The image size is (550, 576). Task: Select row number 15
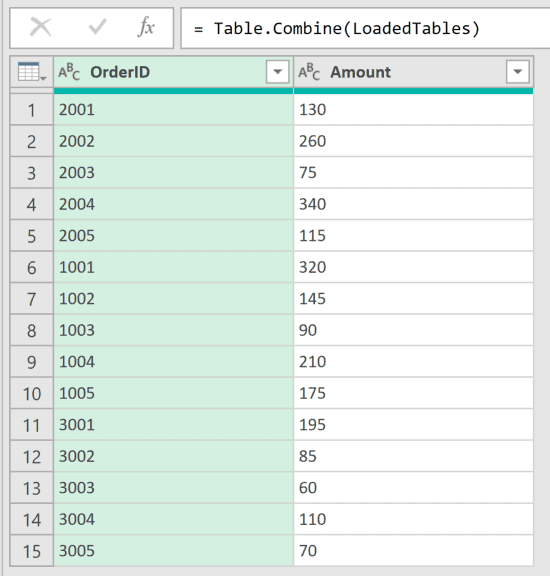[x=32, y=551]
